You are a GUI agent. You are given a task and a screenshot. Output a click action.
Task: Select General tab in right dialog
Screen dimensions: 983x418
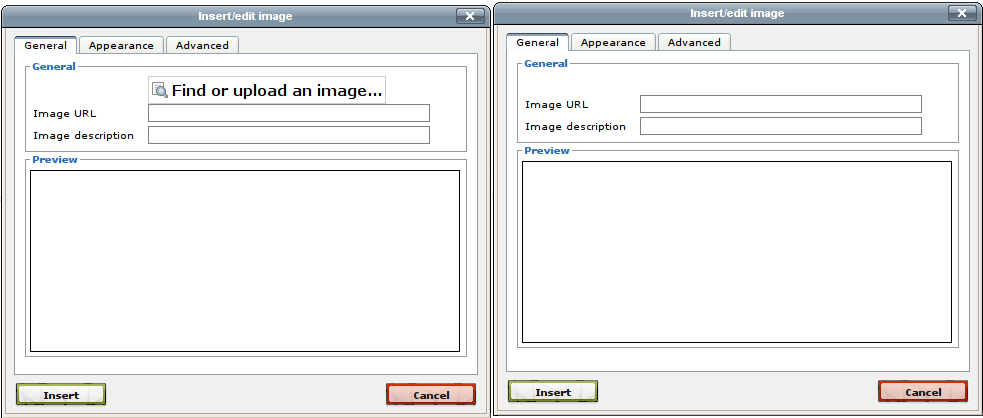(537, 42)
